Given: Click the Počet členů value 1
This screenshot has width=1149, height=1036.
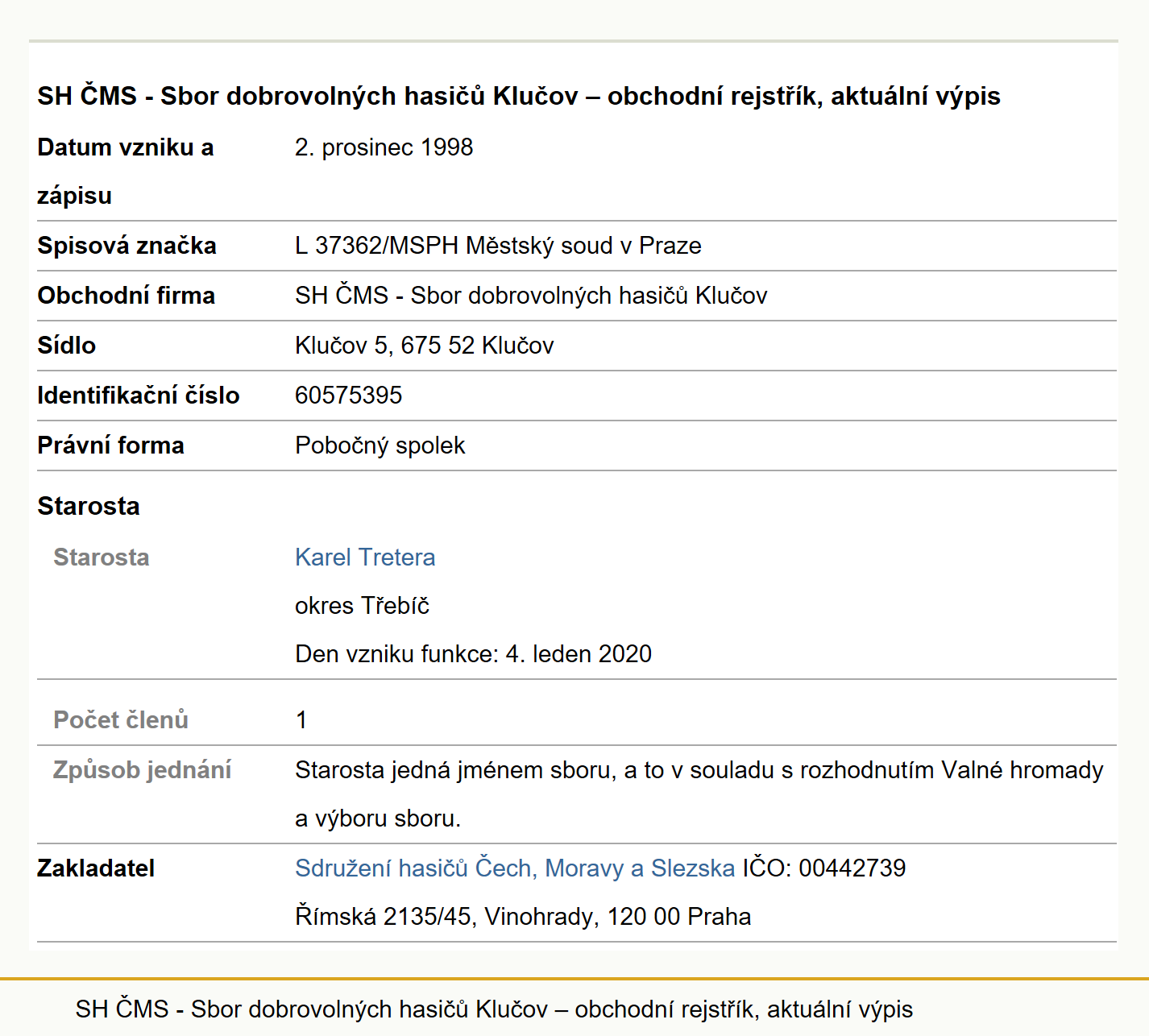Looking at the screenshot, I should 301,719.
